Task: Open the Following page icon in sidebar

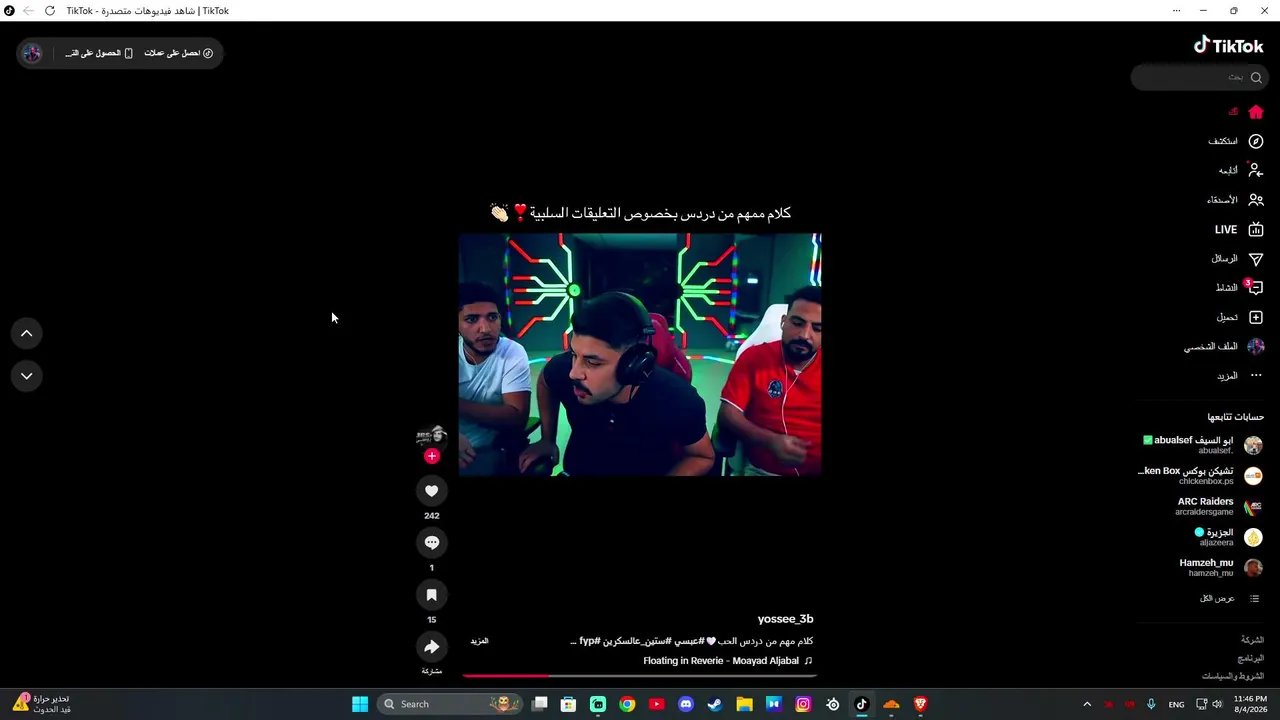Action: coord(1256,170)
